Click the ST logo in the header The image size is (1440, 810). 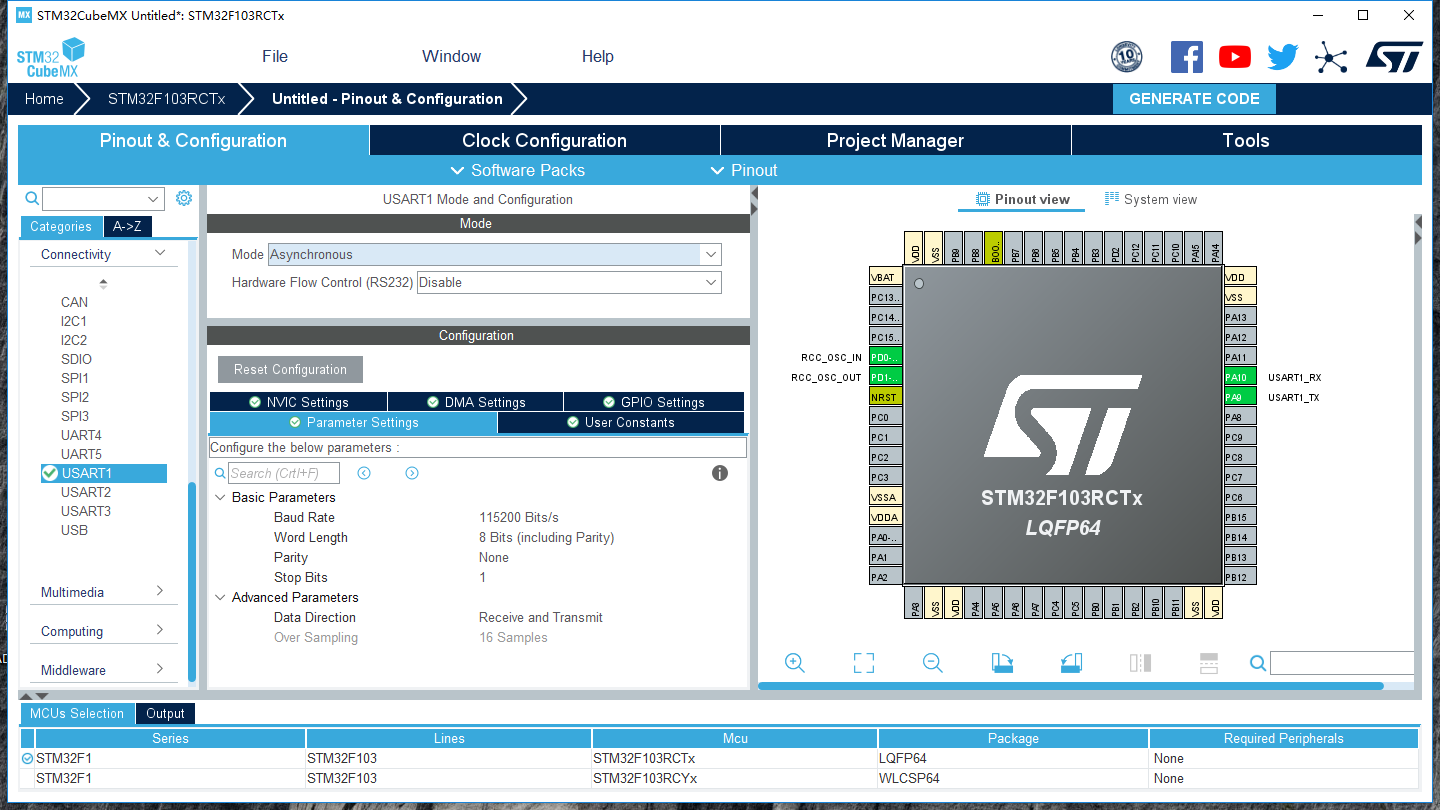pos(1394,57)
